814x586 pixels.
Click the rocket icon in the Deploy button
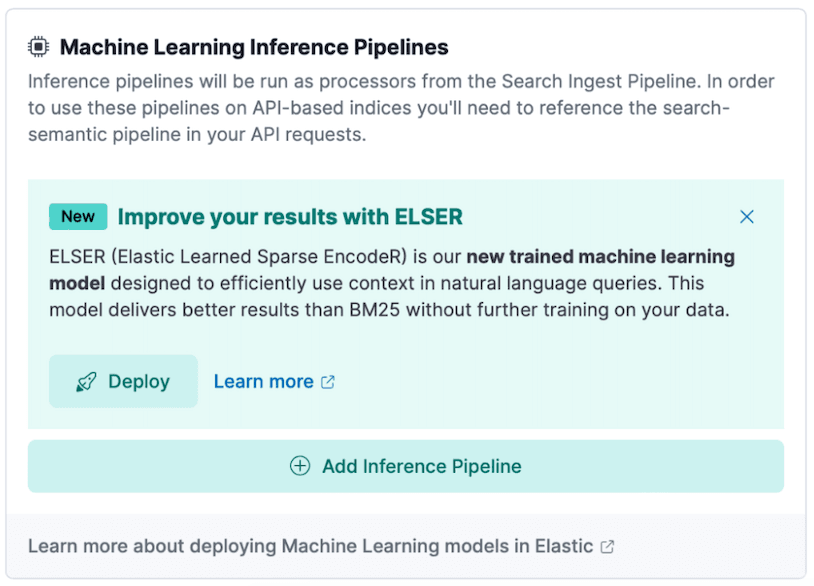(86, 382)
